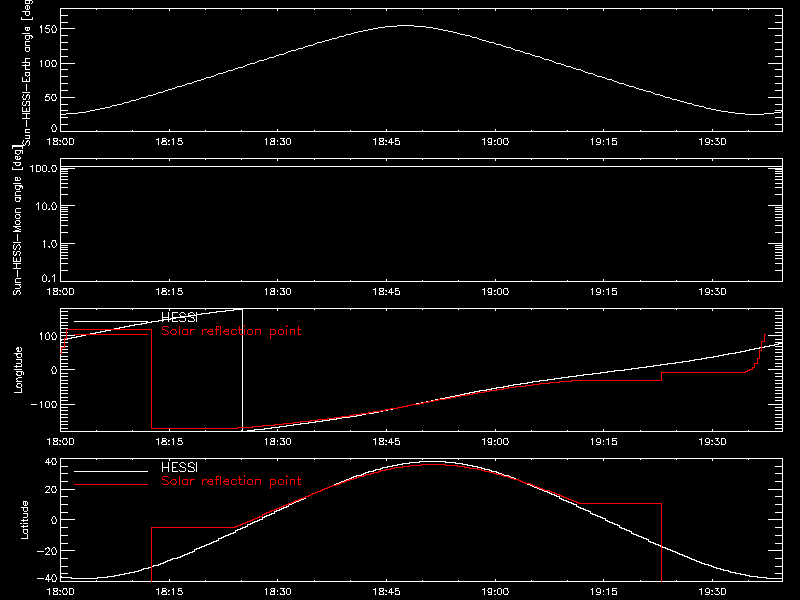
Task: Click Solar reflection point legend in Latitude plot
Action: [231, 481]
